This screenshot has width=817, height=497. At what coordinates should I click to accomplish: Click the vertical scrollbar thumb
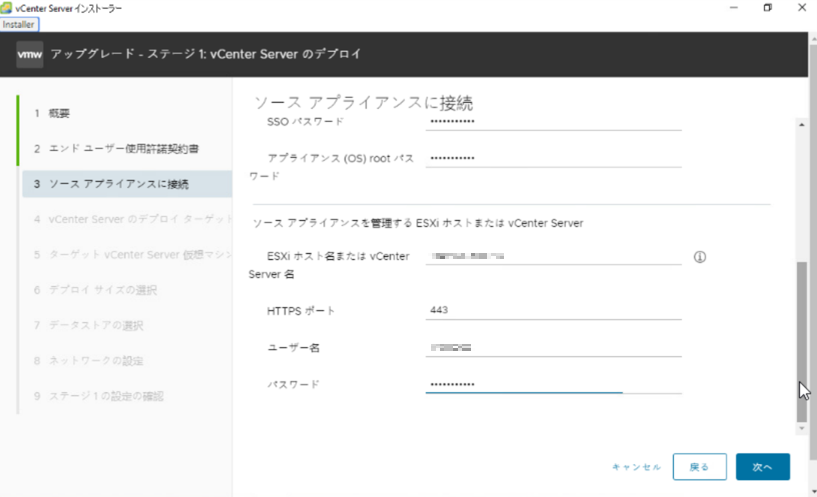(x=800, y=340)
